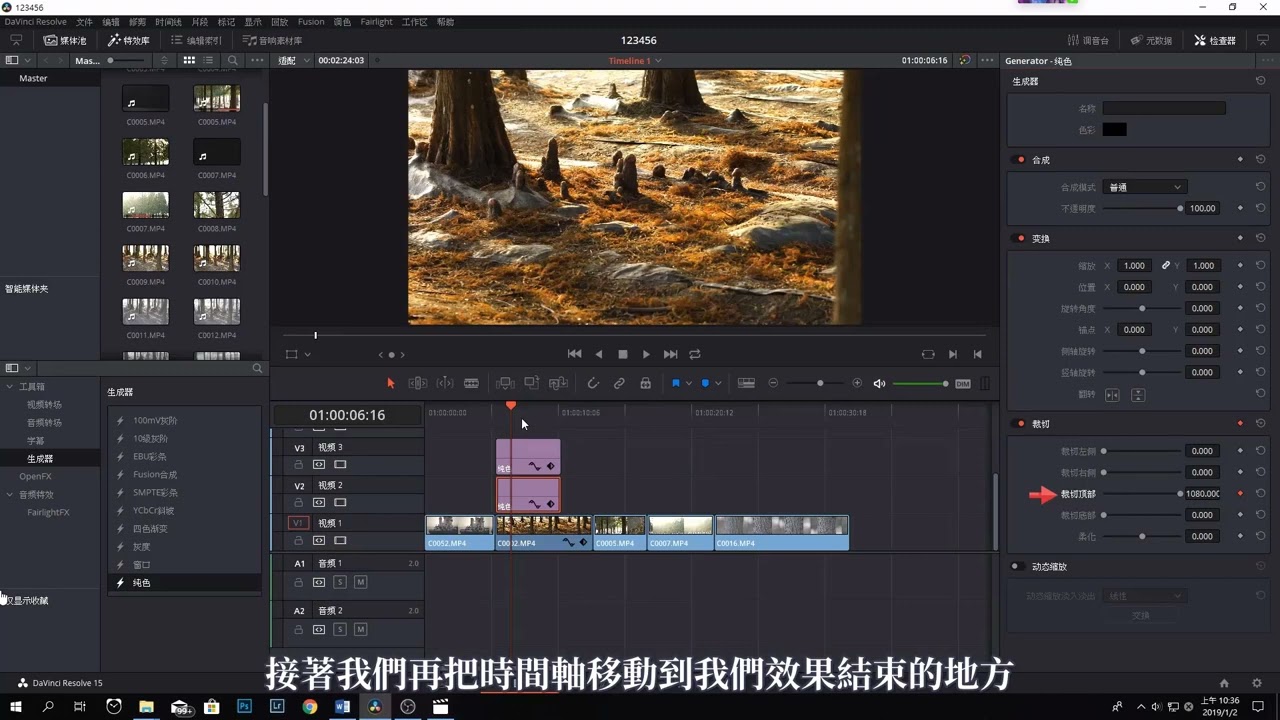Toggle the 合成 section enable dot
This screenshot has height=720, width=1280.
click(x=1020, y=160)
